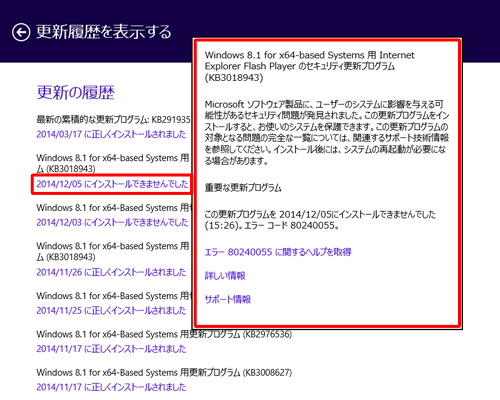
Task: Open 詳しい情報 link in popup
Action: (225, 276)
